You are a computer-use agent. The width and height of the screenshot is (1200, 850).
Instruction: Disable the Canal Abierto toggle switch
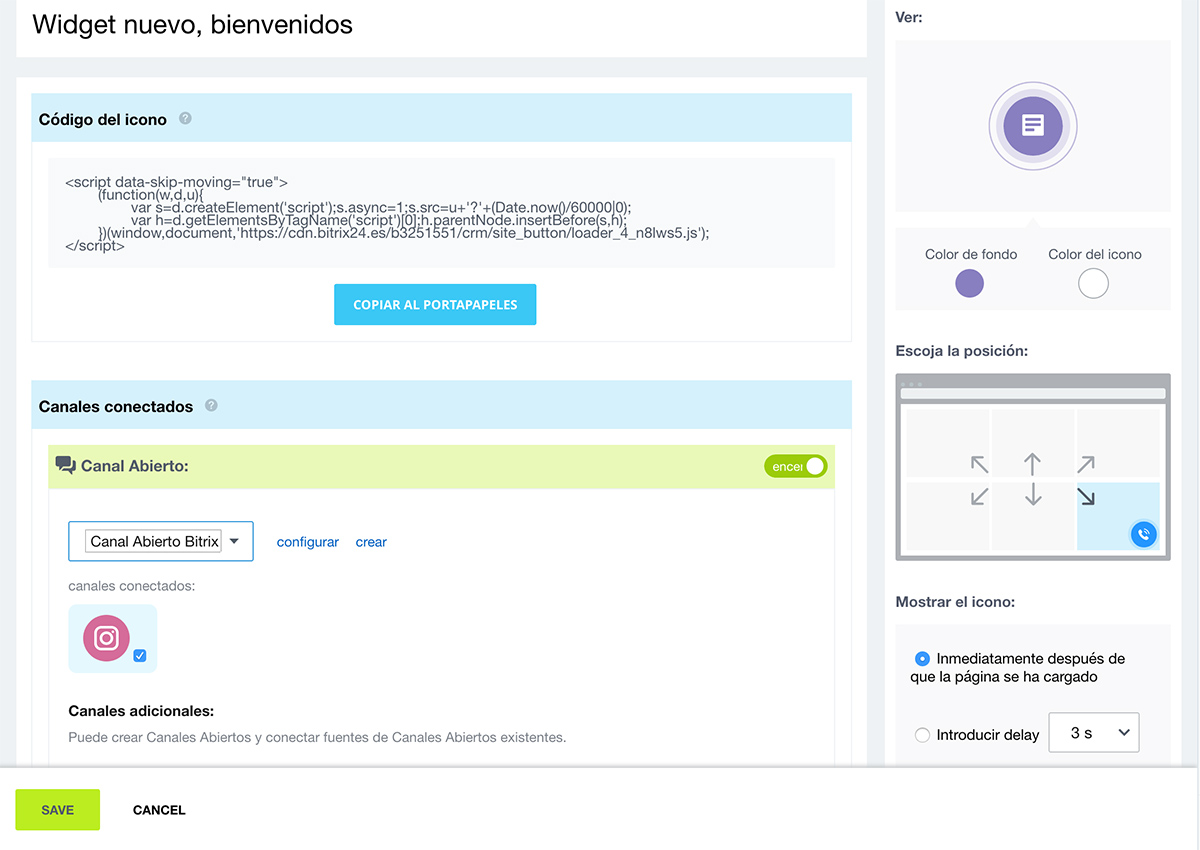(796, 466)
